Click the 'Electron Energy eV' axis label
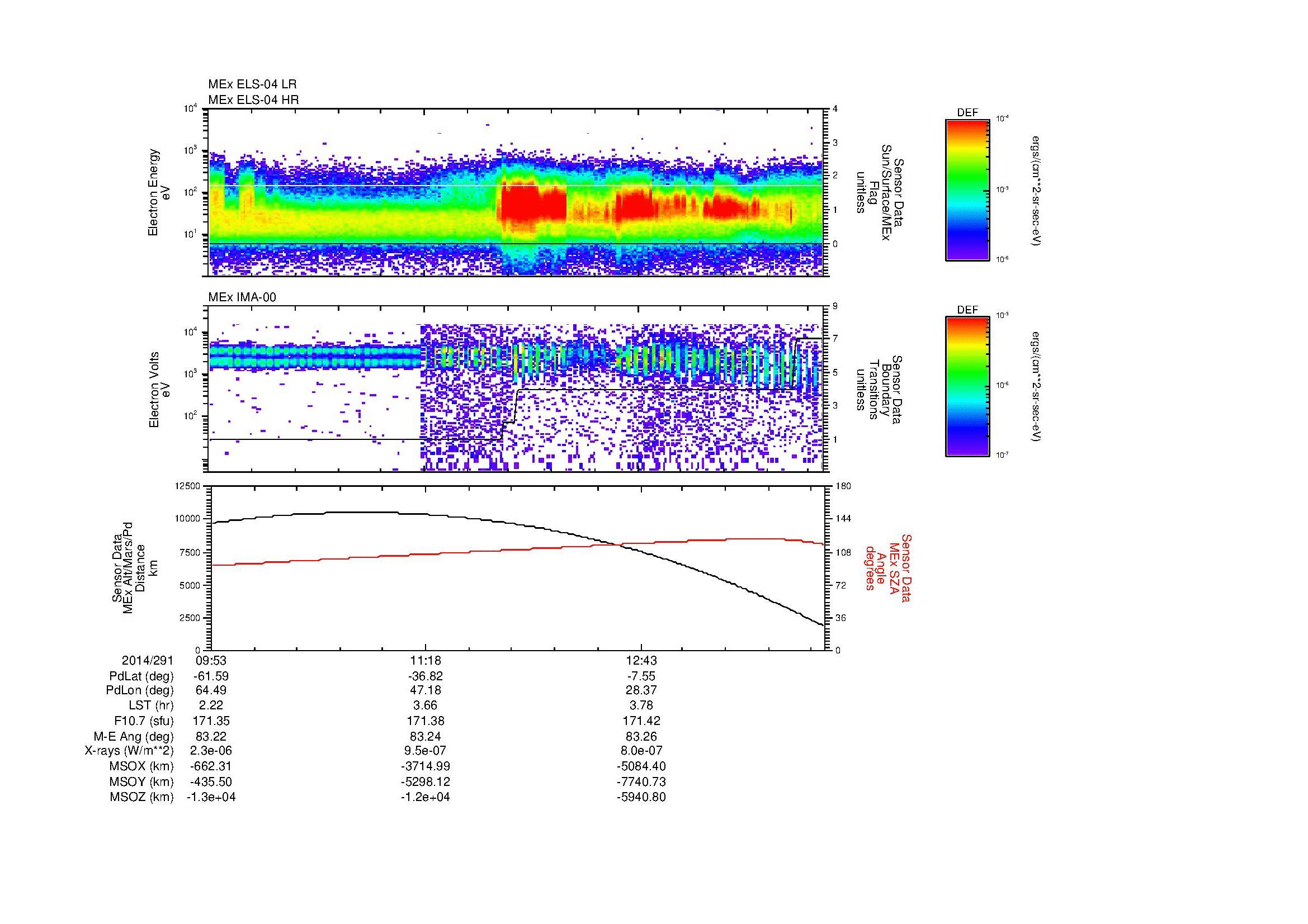Viewport: 1308px width, 924px height. click(x=159, y=192)
